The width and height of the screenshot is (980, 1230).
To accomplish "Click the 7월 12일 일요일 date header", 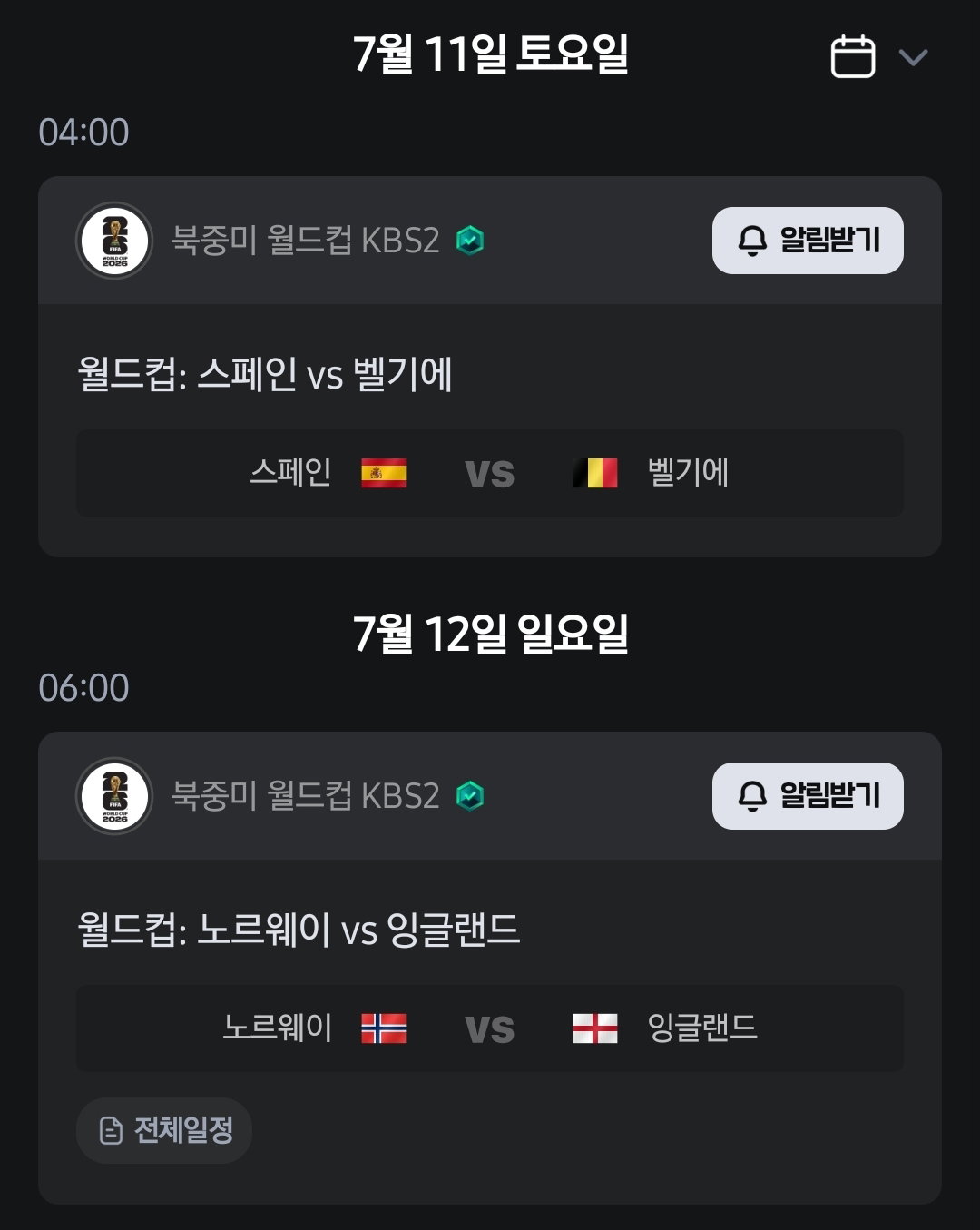I will coord(490,634).
